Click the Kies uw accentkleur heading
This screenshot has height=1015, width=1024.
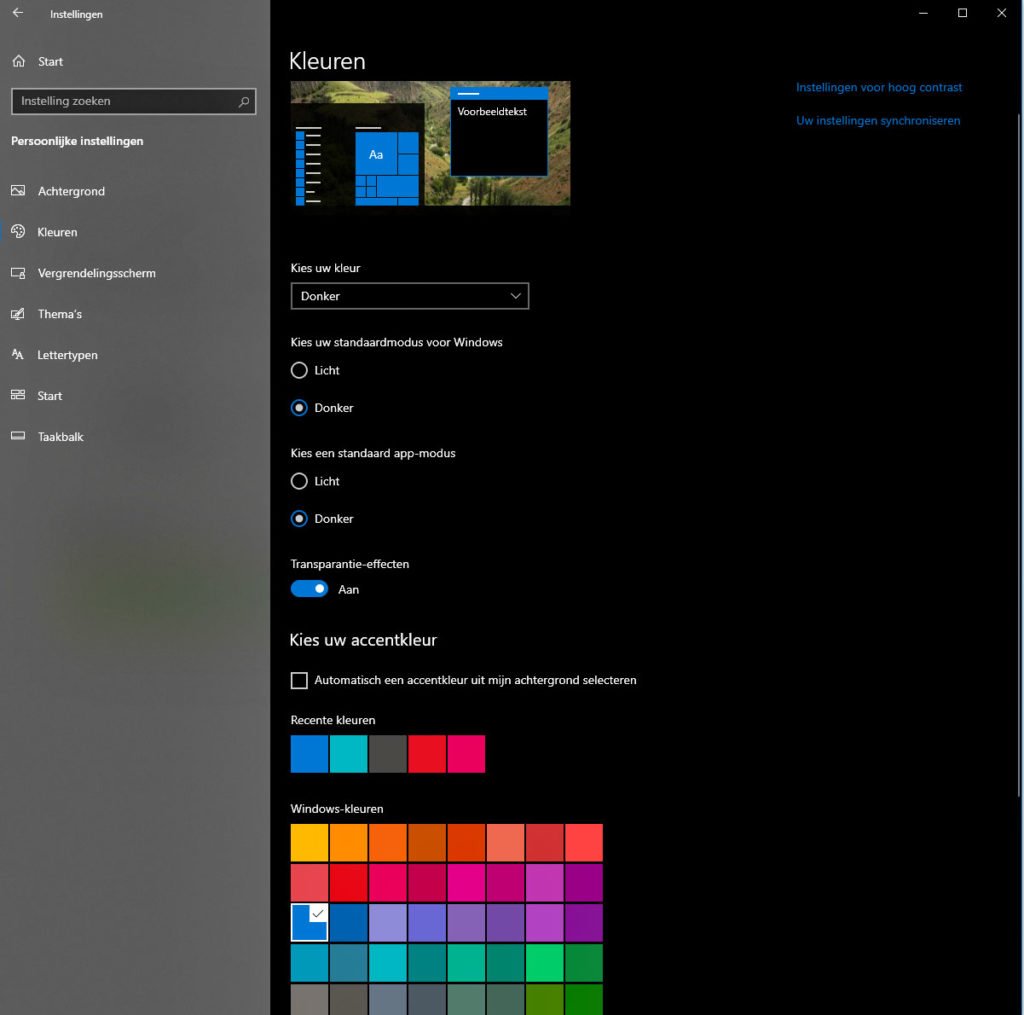coord(363,640)
